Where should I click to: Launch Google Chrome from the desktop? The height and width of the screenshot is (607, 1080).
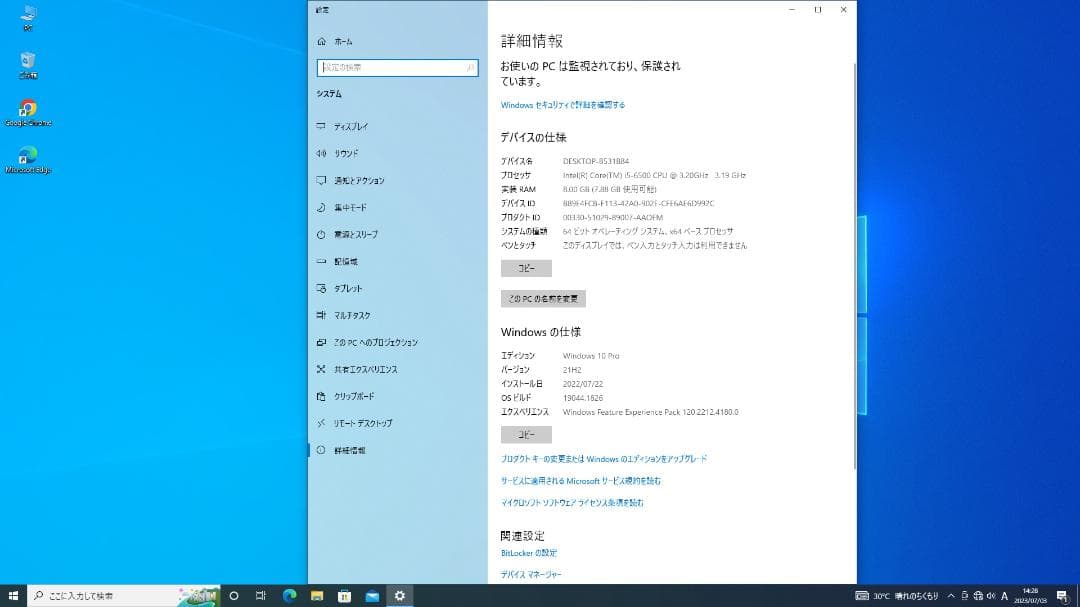click(x=27, y=108)
